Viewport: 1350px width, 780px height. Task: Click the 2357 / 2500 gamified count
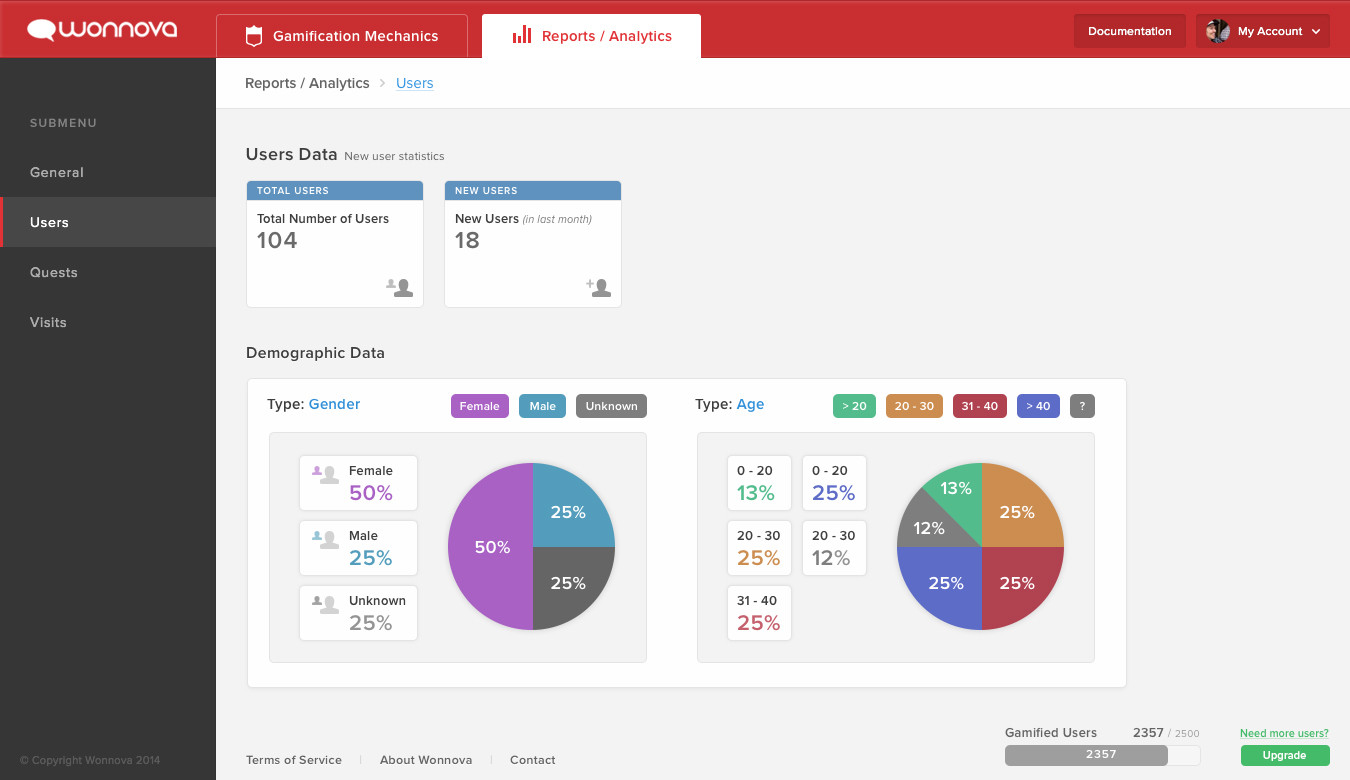pos(1166,733)
